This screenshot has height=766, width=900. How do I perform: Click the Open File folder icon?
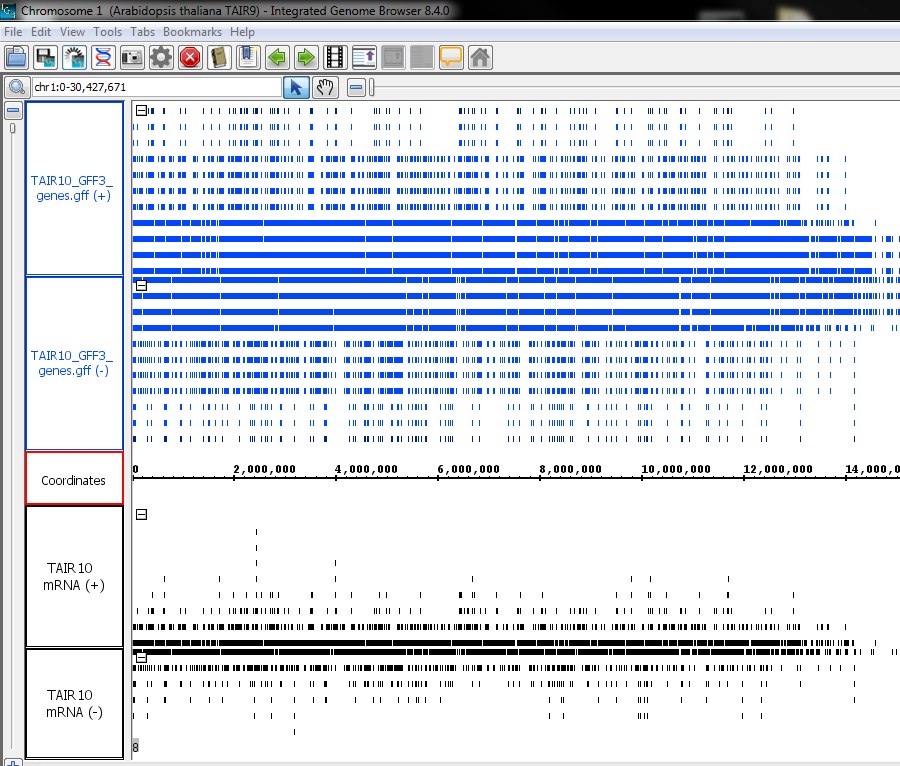(15, 57)
